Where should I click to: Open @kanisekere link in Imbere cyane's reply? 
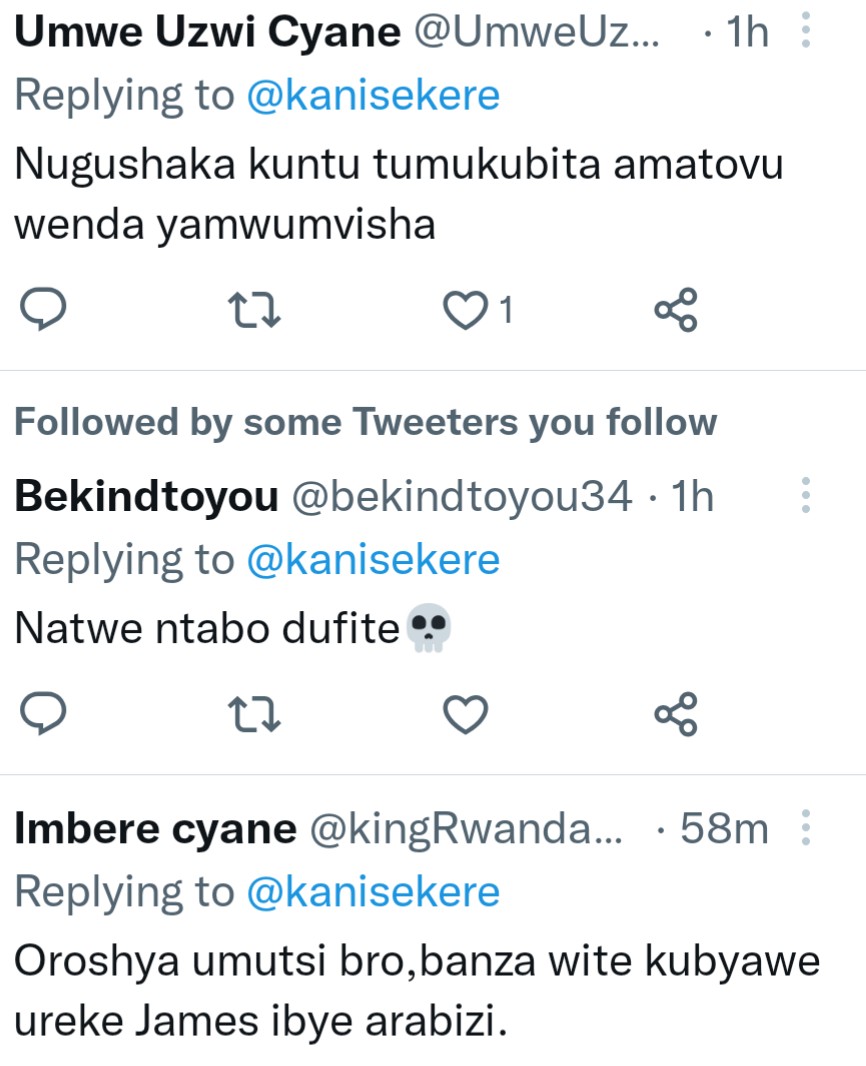pos(372,891)
